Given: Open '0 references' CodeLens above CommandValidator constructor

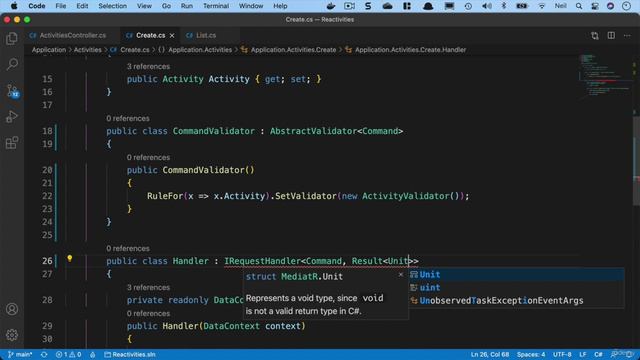Looking at the screenshot, I should pos(148,158).
